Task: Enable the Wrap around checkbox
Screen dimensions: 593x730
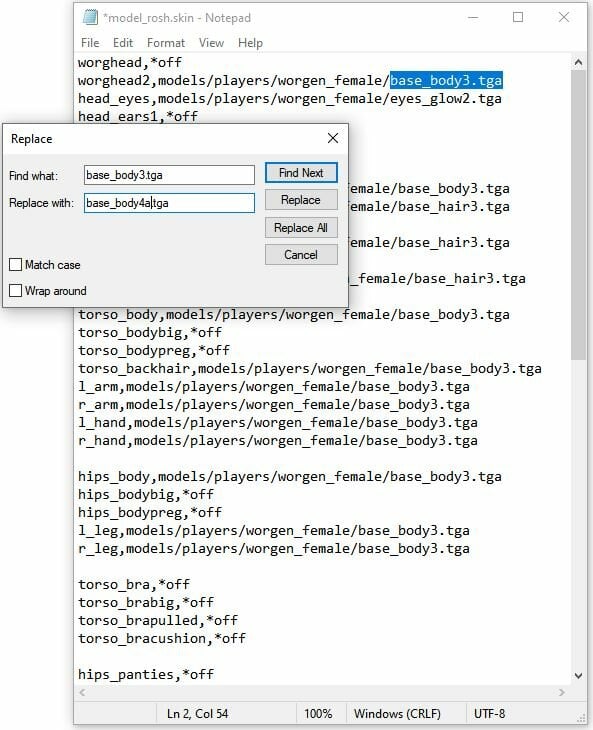Action: click(x=15, y=291)
